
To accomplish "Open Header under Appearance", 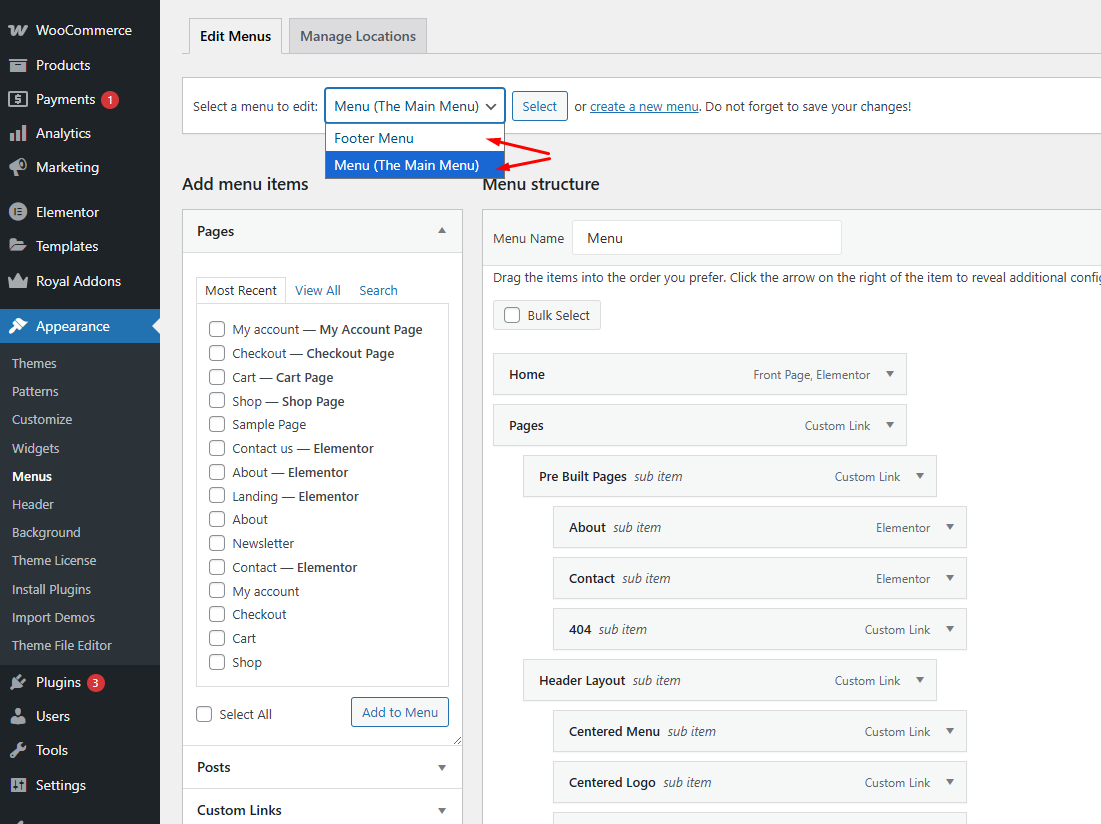I will pyautogui.click(x=33, y=505).
